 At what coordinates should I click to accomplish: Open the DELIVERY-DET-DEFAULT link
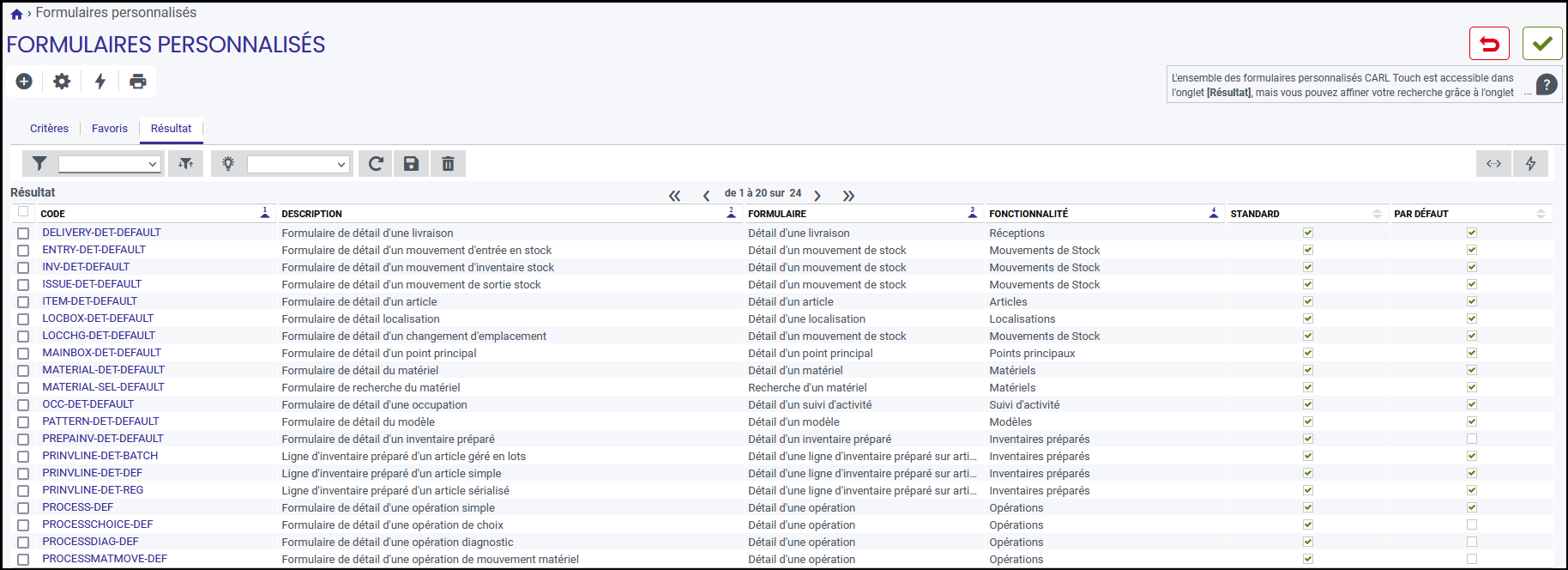(101, 233)
